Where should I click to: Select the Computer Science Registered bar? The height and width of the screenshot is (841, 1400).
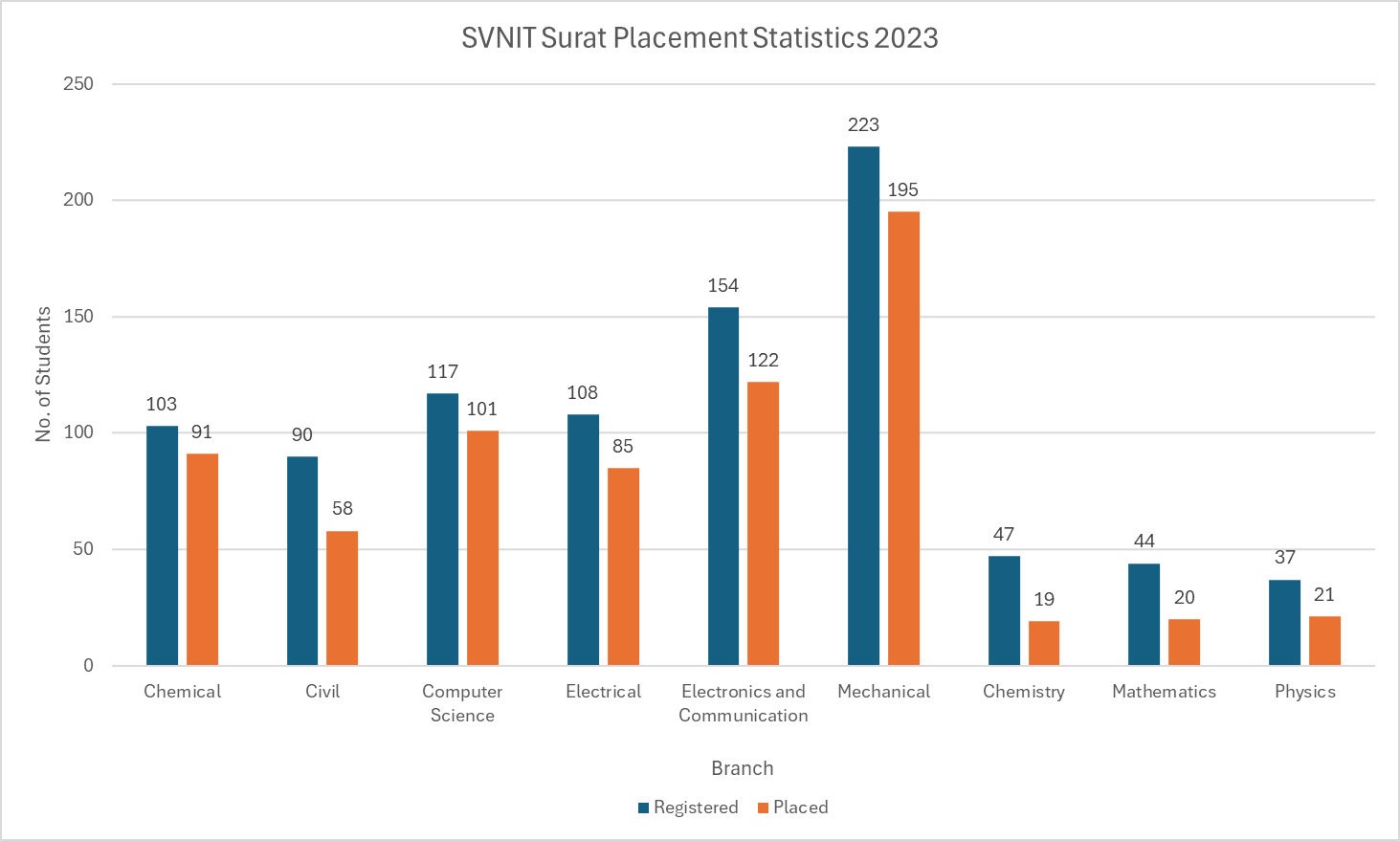point(442,529)
